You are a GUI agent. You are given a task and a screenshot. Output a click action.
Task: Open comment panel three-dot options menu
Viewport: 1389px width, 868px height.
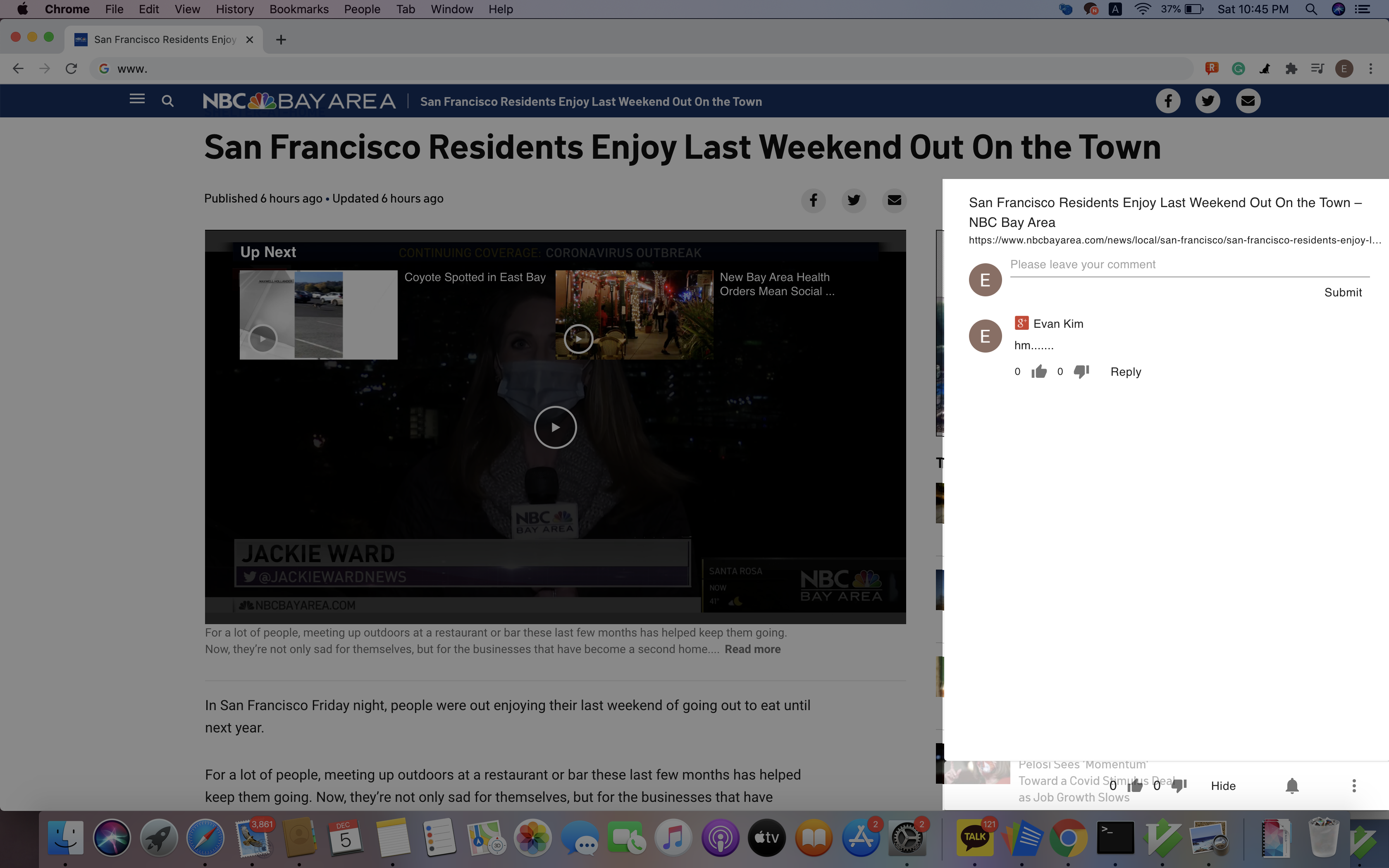[x=1353, y=785]
